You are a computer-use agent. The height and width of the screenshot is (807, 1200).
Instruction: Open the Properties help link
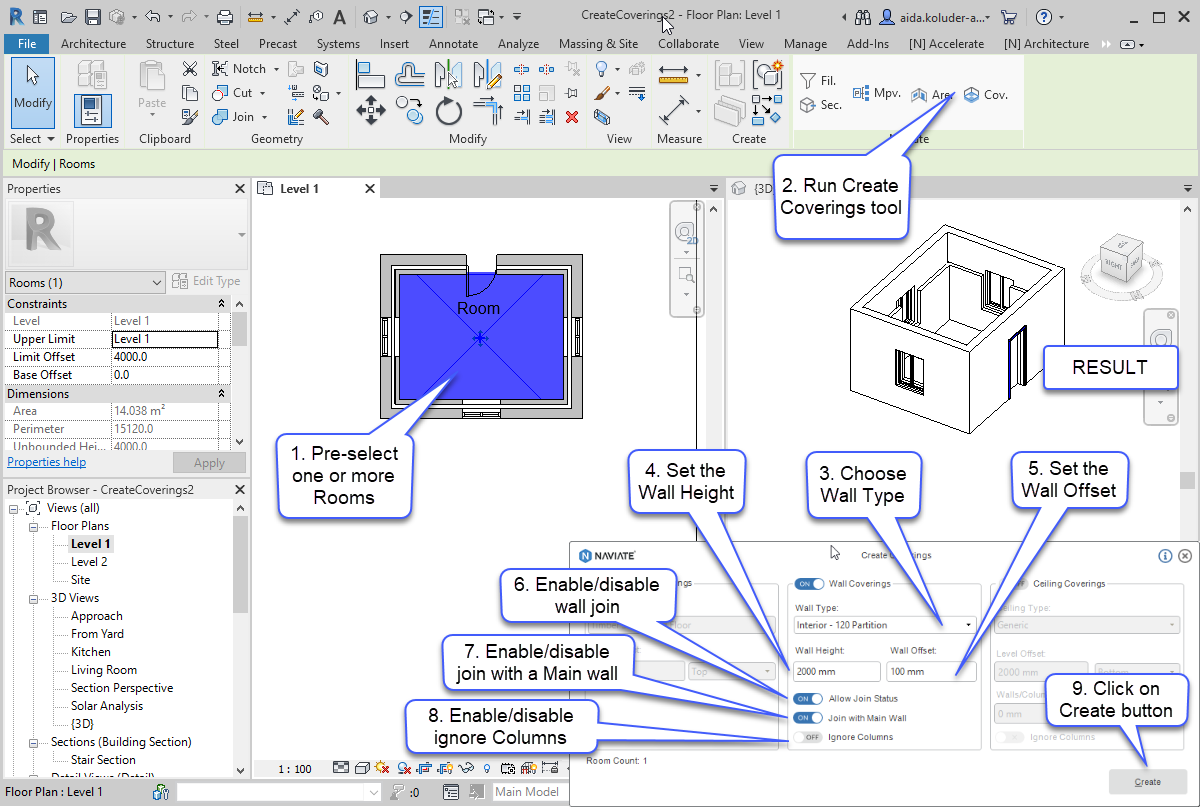coord(46,462)
